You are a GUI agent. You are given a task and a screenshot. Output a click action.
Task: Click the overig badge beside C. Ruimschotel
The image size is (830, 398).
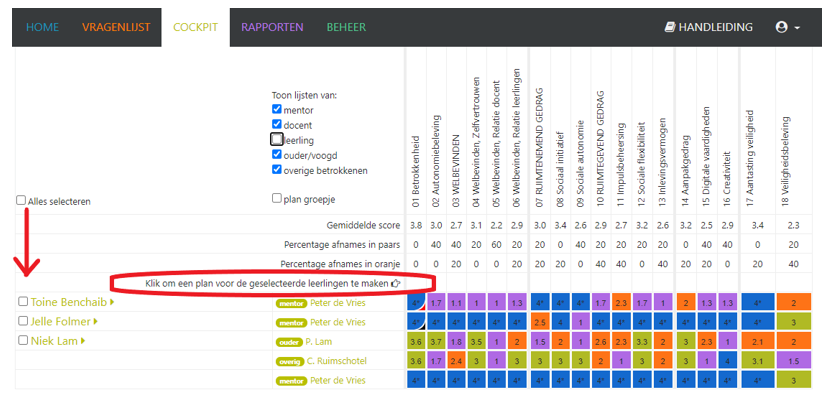click(x=290, y=362)
